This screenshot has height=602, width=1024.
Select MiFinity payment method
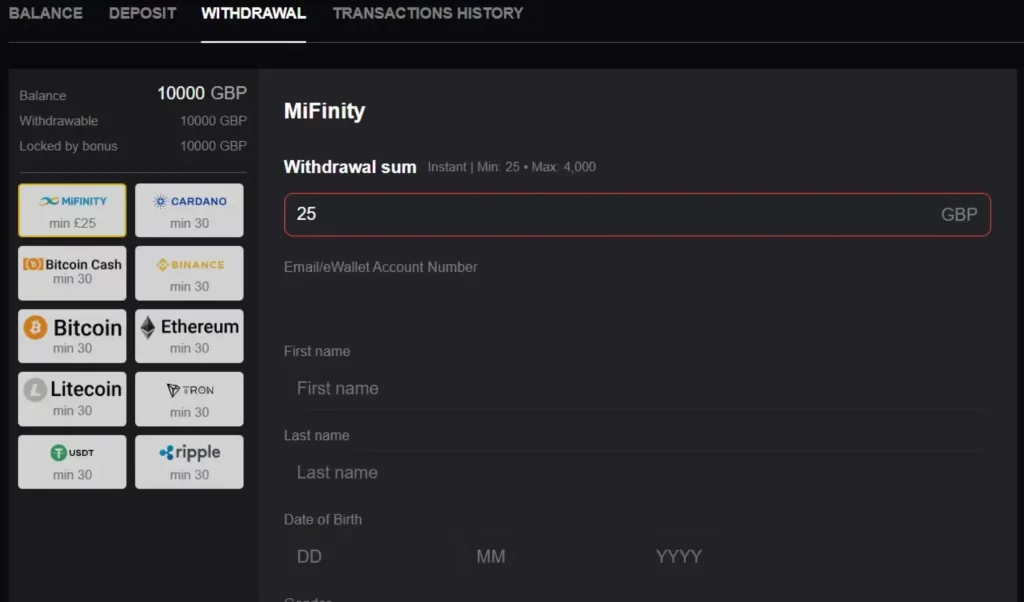click(72, 210)
